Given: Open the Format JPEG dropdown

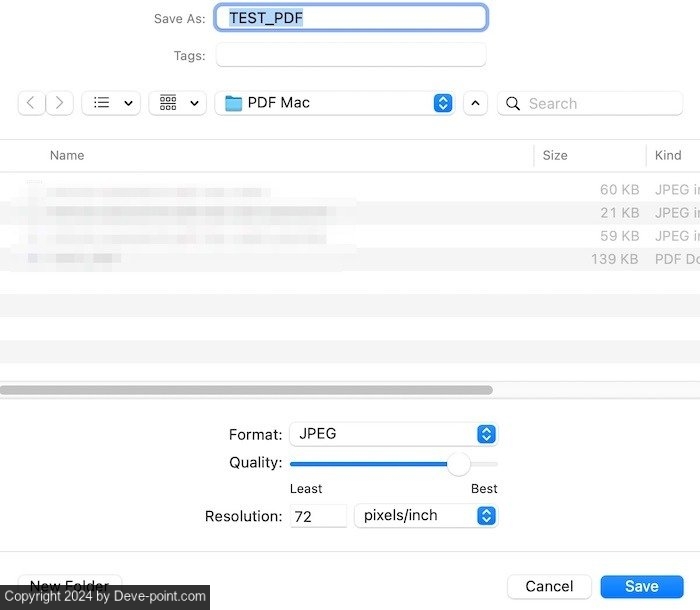Looking at the screenshot, I should pos(486,434).
